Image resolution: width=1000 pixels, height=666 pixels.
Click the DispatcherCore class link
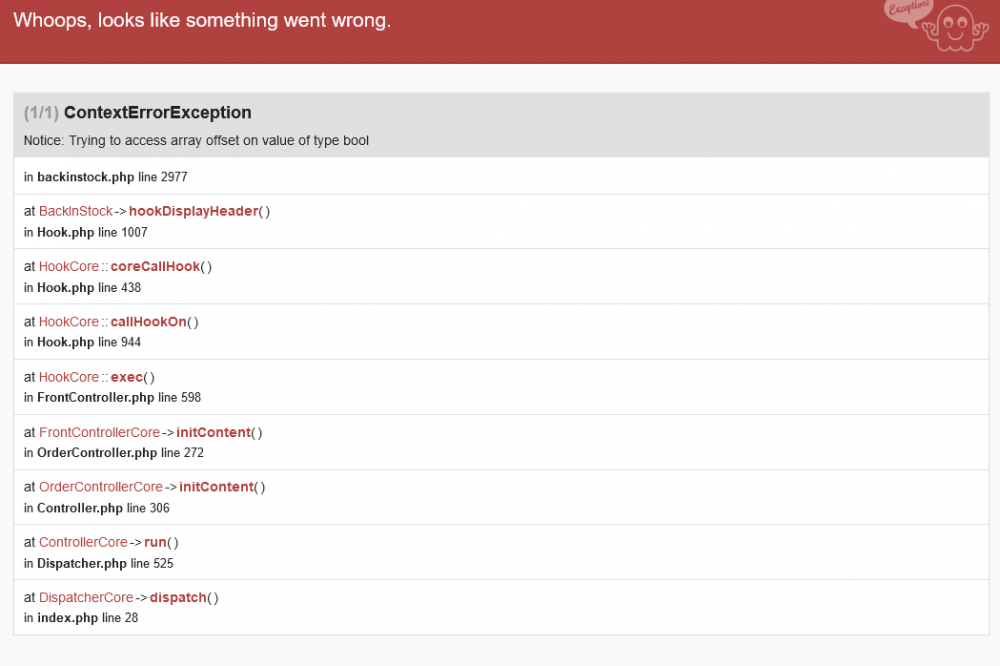point(86,597)
